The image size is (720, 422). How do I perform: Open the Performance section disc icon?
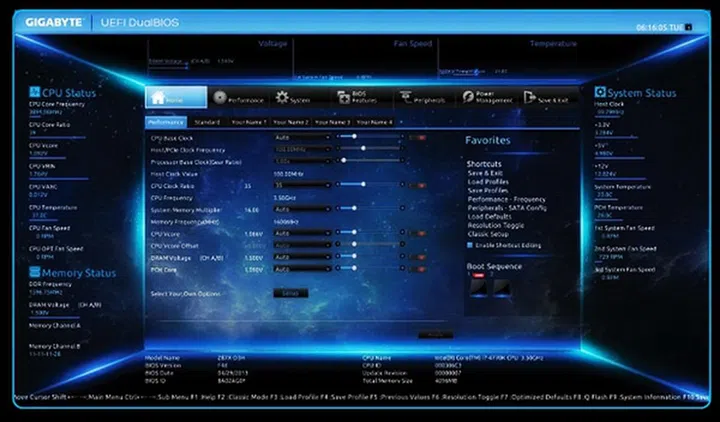point(220,98)
